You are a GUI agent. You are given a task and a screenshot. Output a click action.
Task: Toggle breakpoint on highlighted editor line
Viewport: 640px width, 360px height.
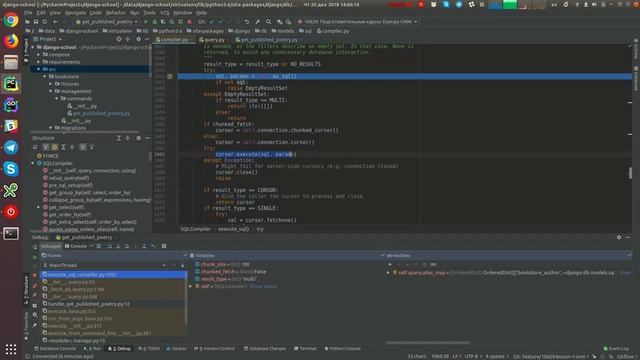pyautogui.click(x=169, y=76)
